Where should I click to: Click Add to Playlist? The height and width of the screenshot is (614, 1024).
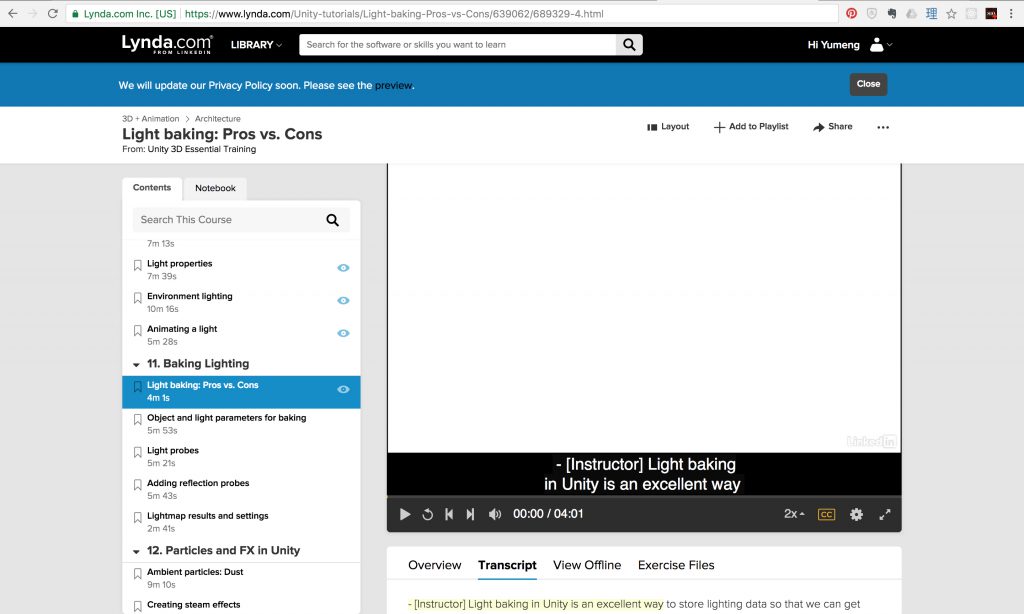click(751, 127)
